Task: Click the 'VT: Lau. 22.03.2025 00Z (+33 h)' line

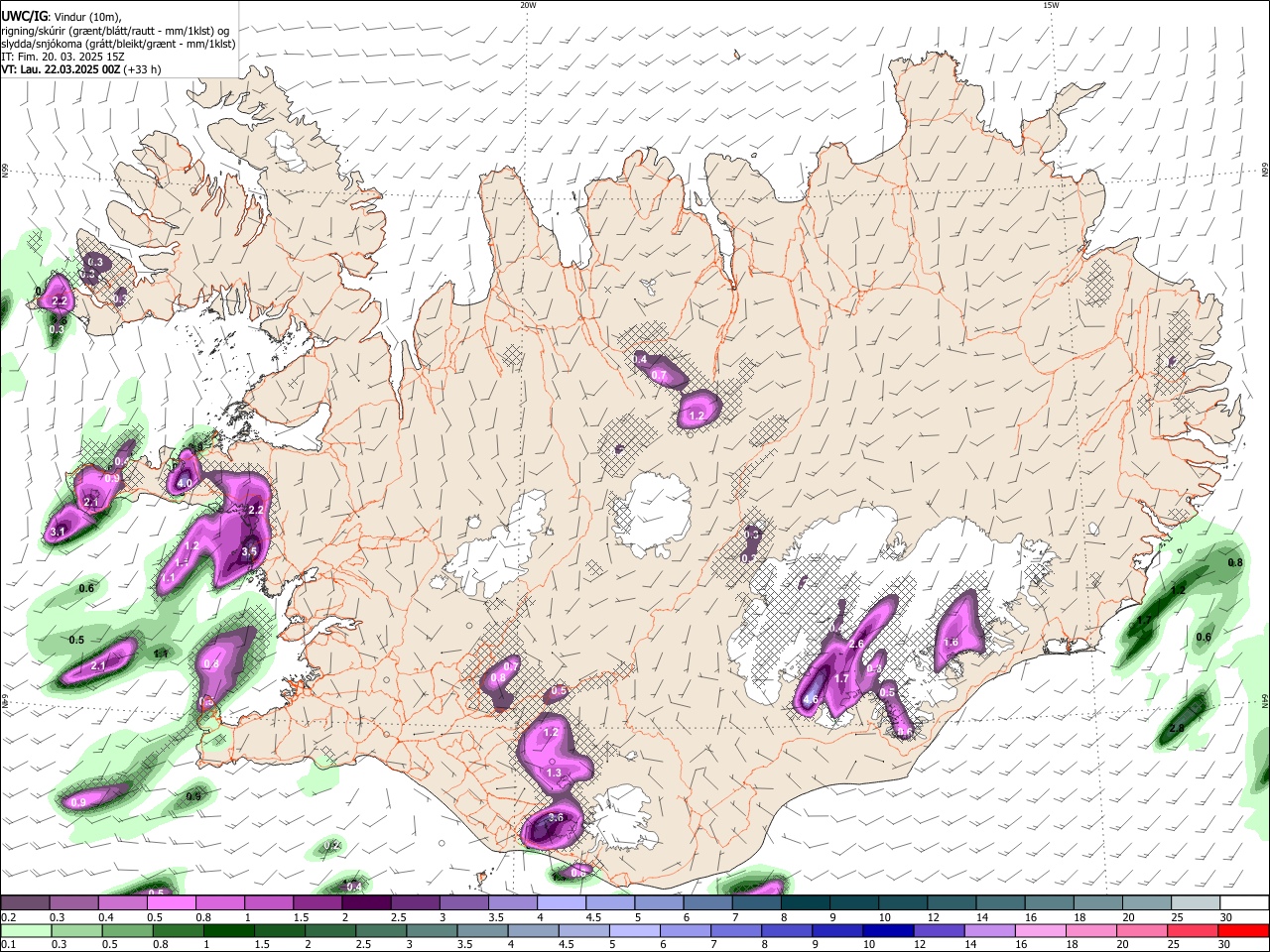Action: (81, 69)
